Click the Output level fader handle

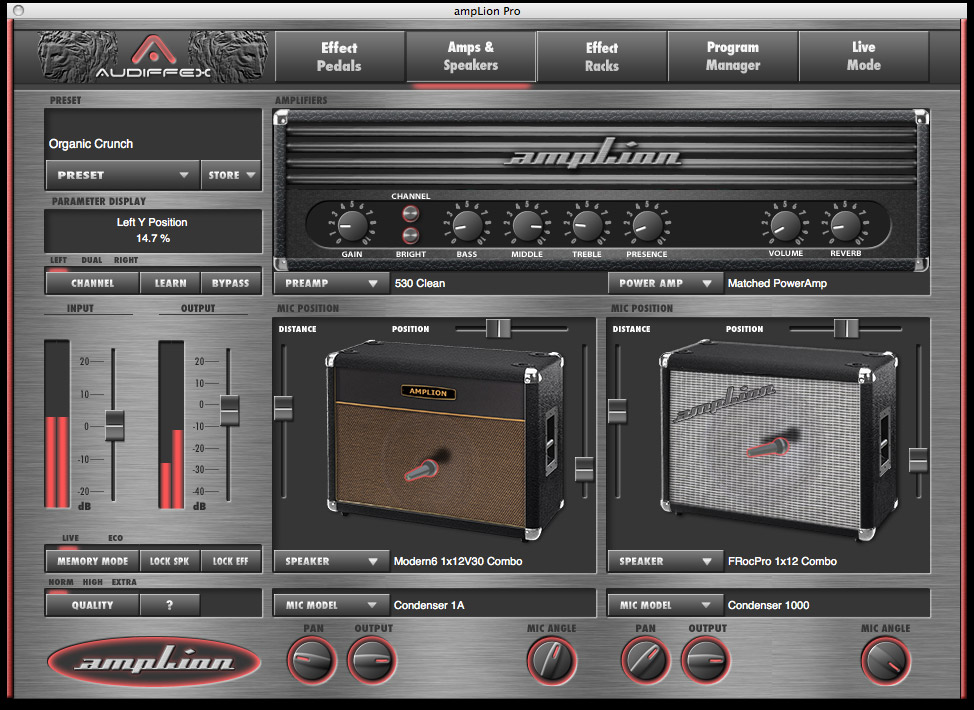(229, 410)
